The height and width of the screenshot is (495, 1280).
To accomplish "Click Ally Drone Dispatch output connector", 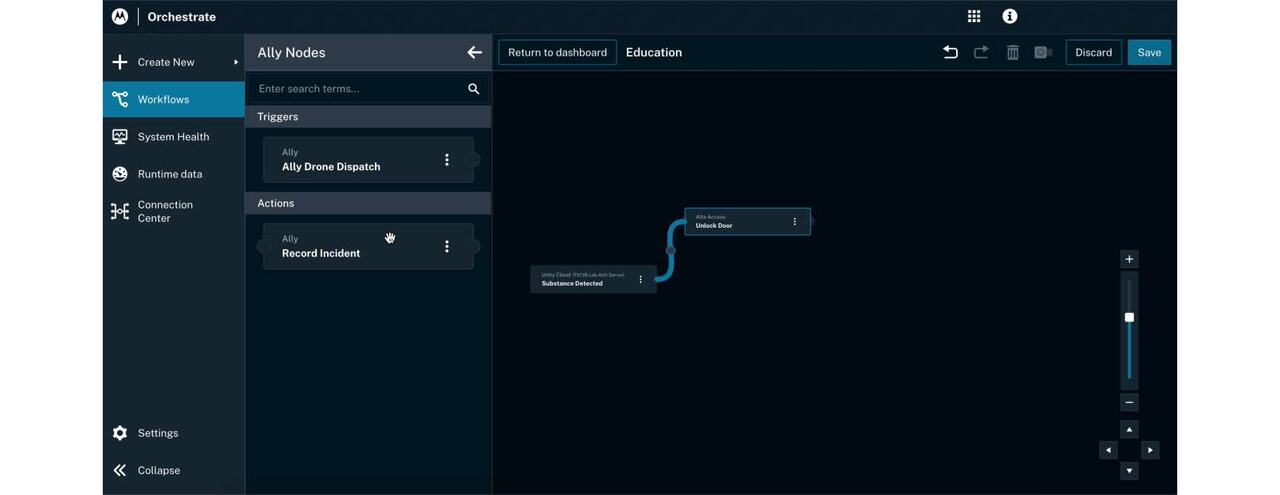I will pos(474,160).
